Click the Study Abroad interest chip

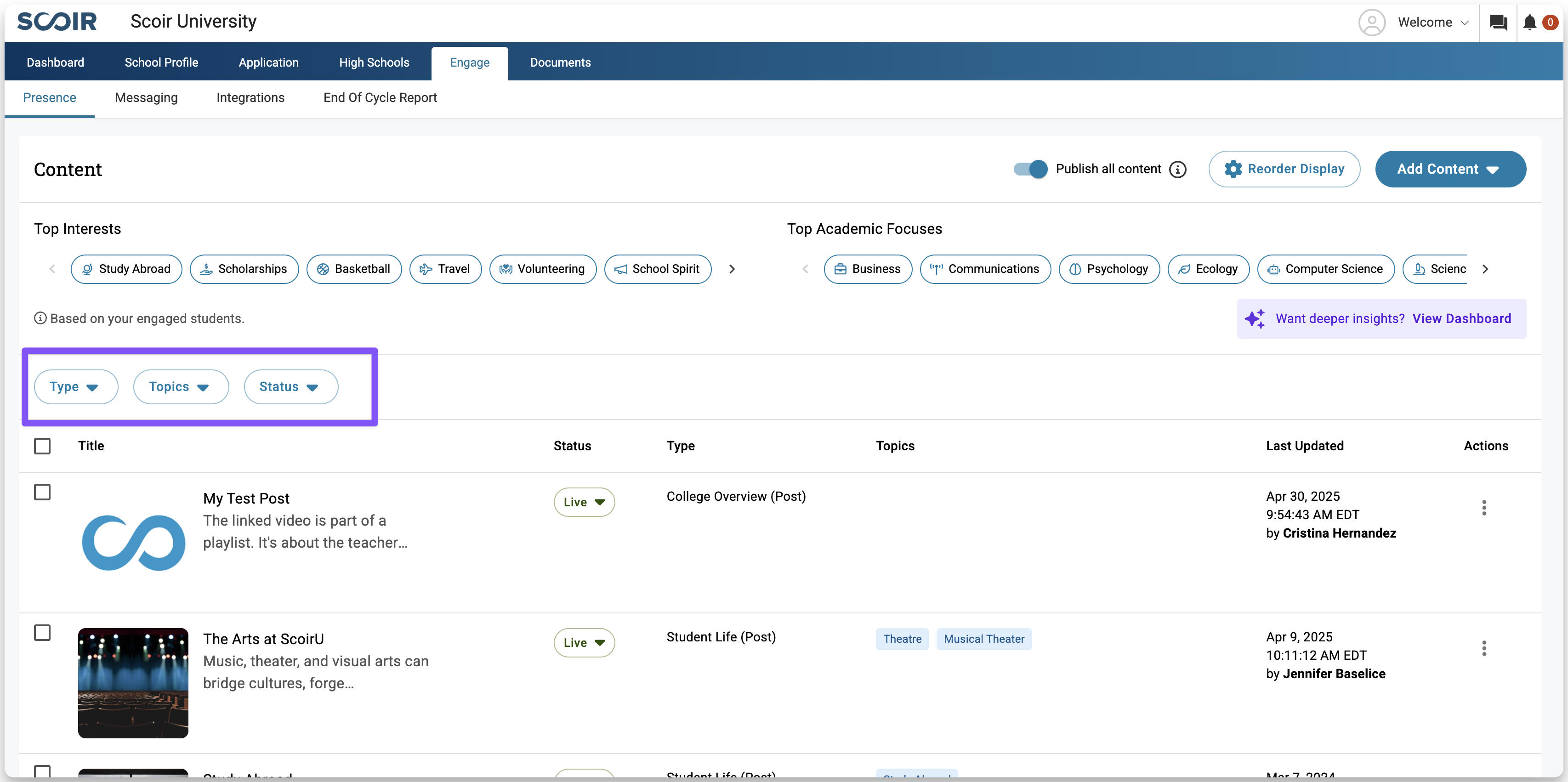pos(126,269)
